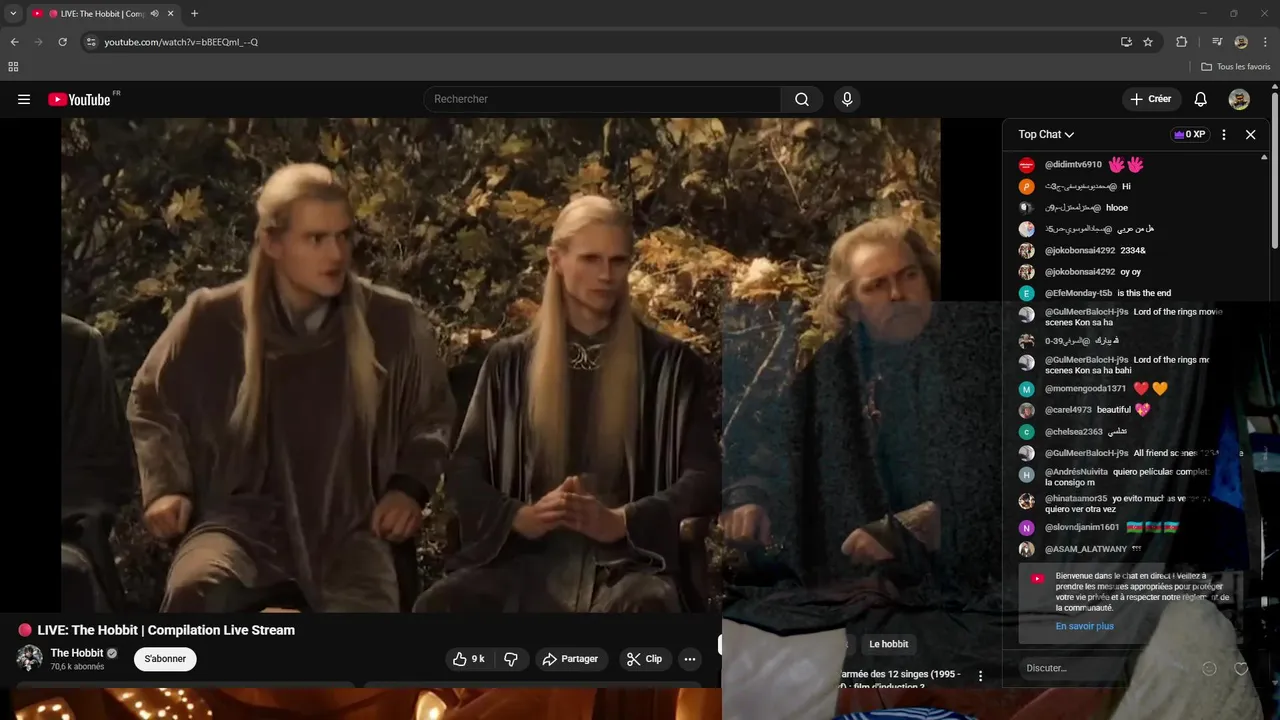This screenshot has height=720, width=1280.
Task: Select the Le hobbit filter chip
Action: pos(888,644)
